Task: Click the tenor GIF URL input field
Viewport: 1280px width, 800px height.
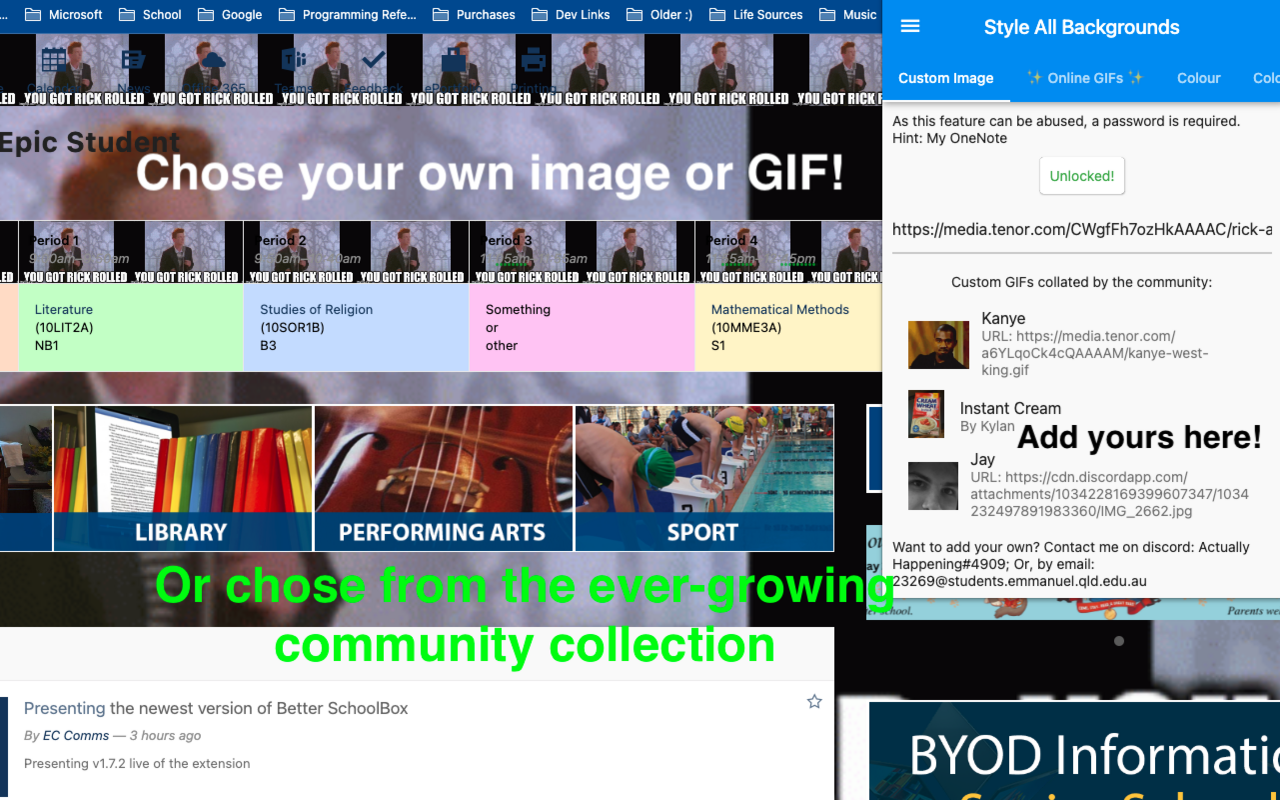Action: (x=1081, y=229)
